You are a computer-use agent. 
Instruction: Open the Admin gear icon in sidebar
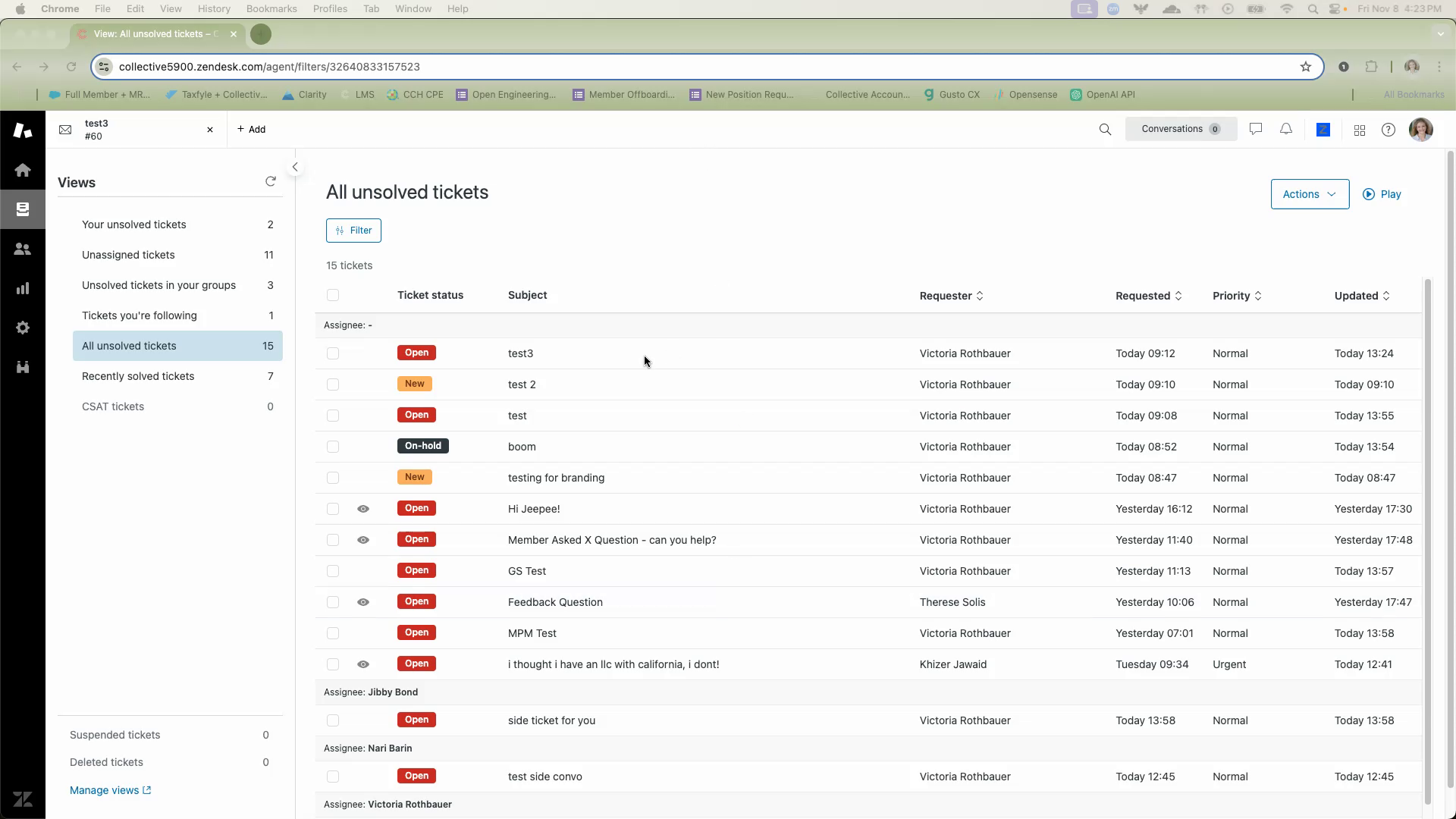(23, 328)
